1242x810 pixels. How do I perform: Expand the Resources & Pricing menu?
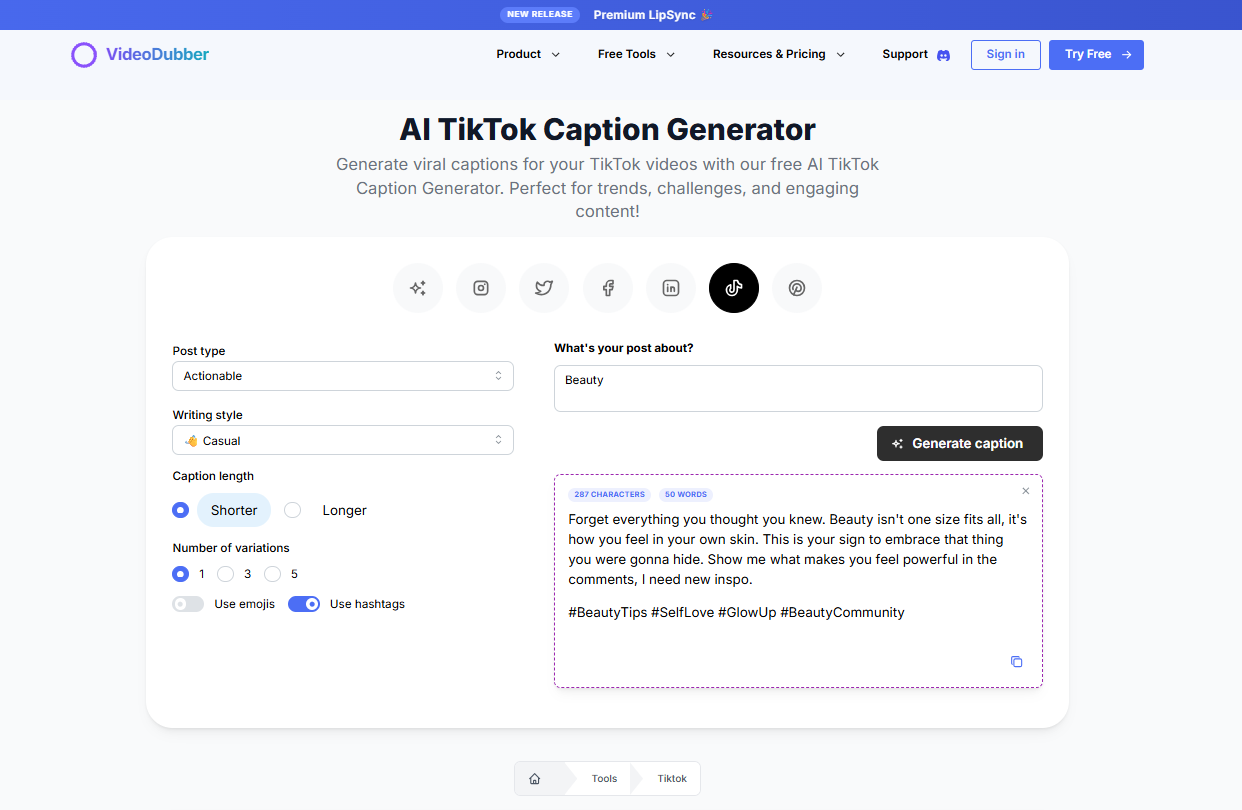pyautogui.click(x=779, y=54)
